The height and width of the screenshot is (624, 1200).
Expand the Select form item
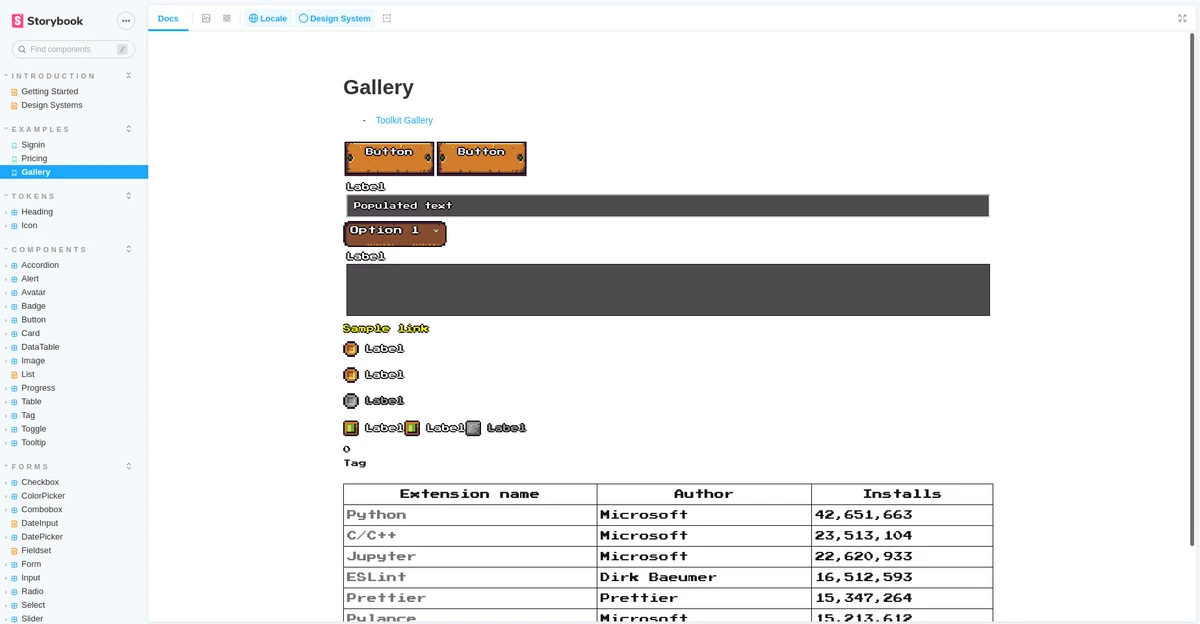point(33,605)
